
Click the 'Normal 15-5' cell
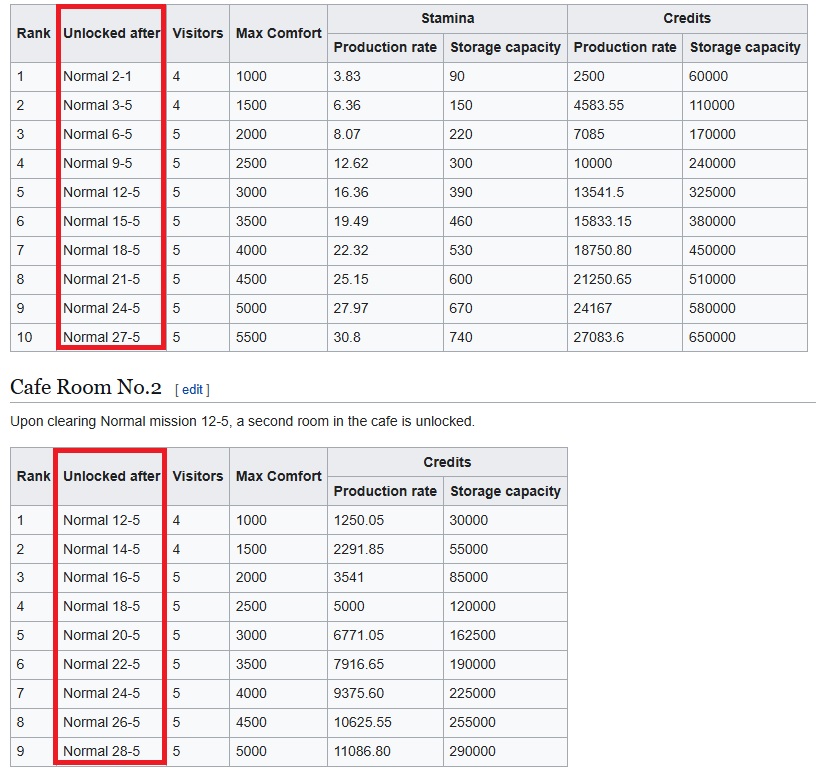[x=101, y=221]
